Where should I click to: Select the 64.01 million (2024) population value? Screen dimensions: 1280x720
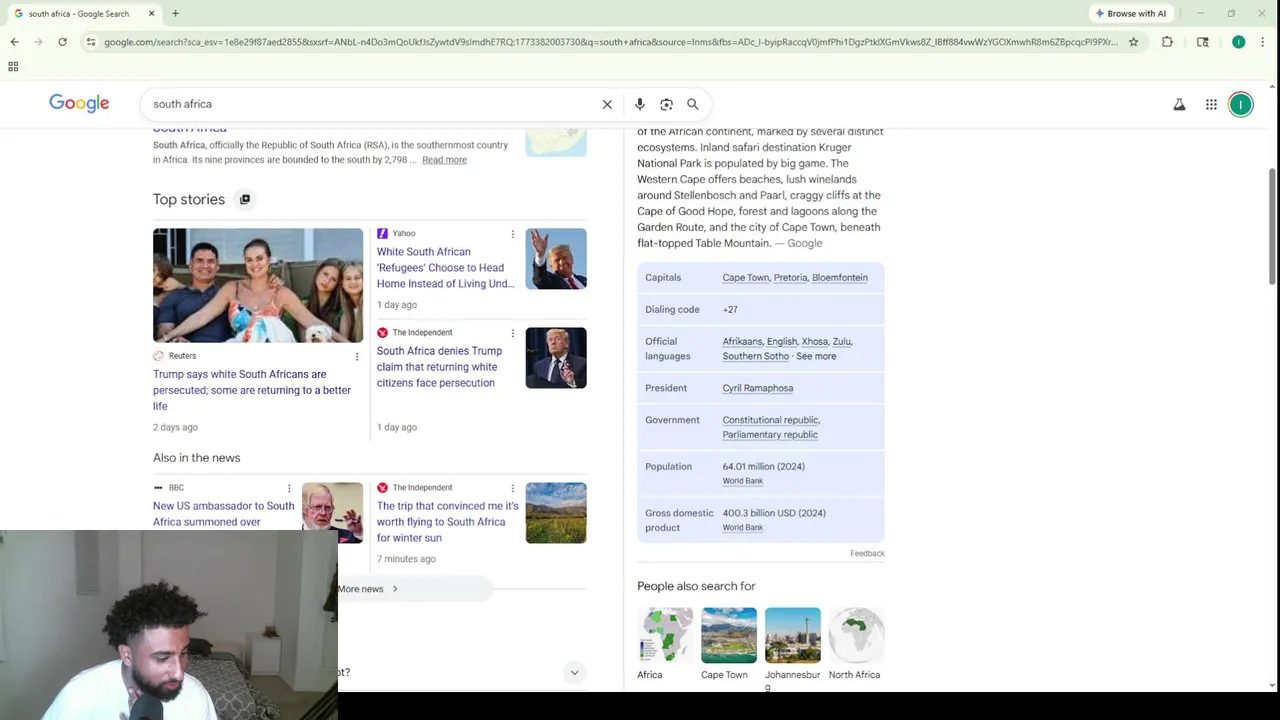(764, 467)
